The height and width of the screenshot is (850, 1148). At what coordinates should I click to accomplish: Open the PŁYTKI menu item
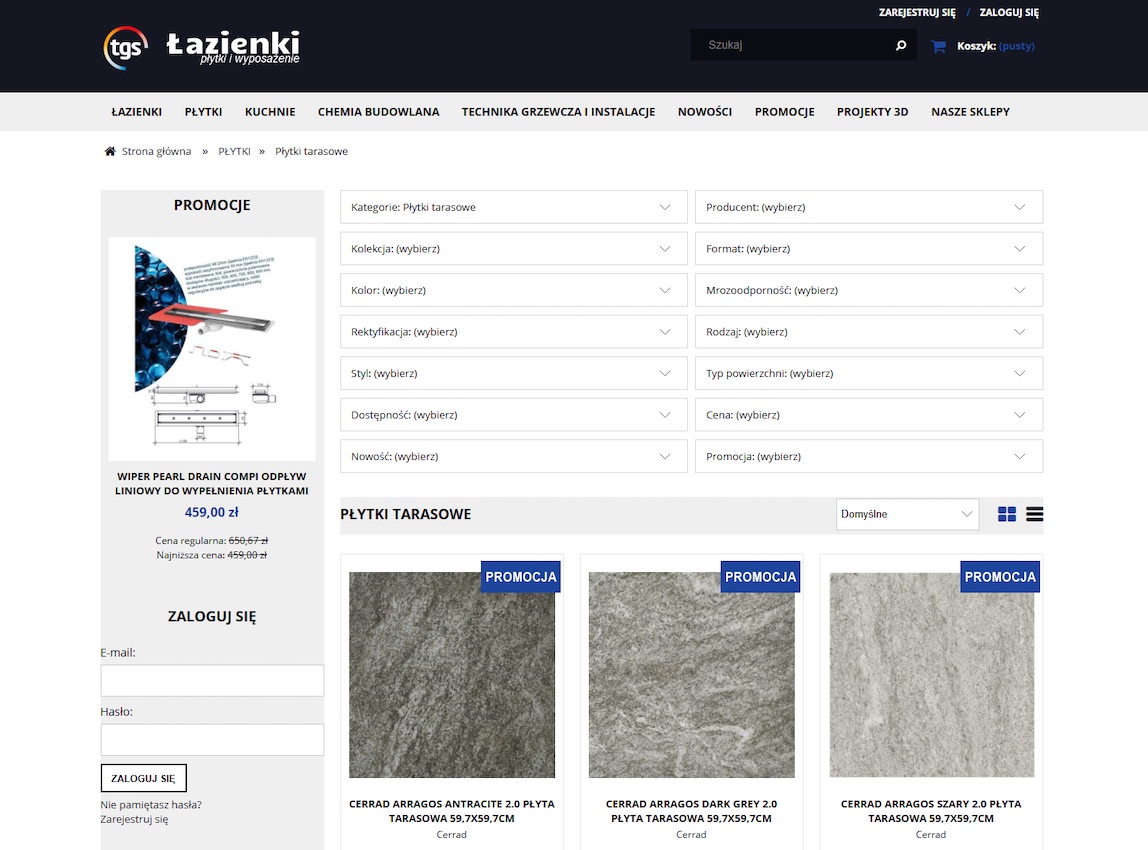[x=203, y=112]
